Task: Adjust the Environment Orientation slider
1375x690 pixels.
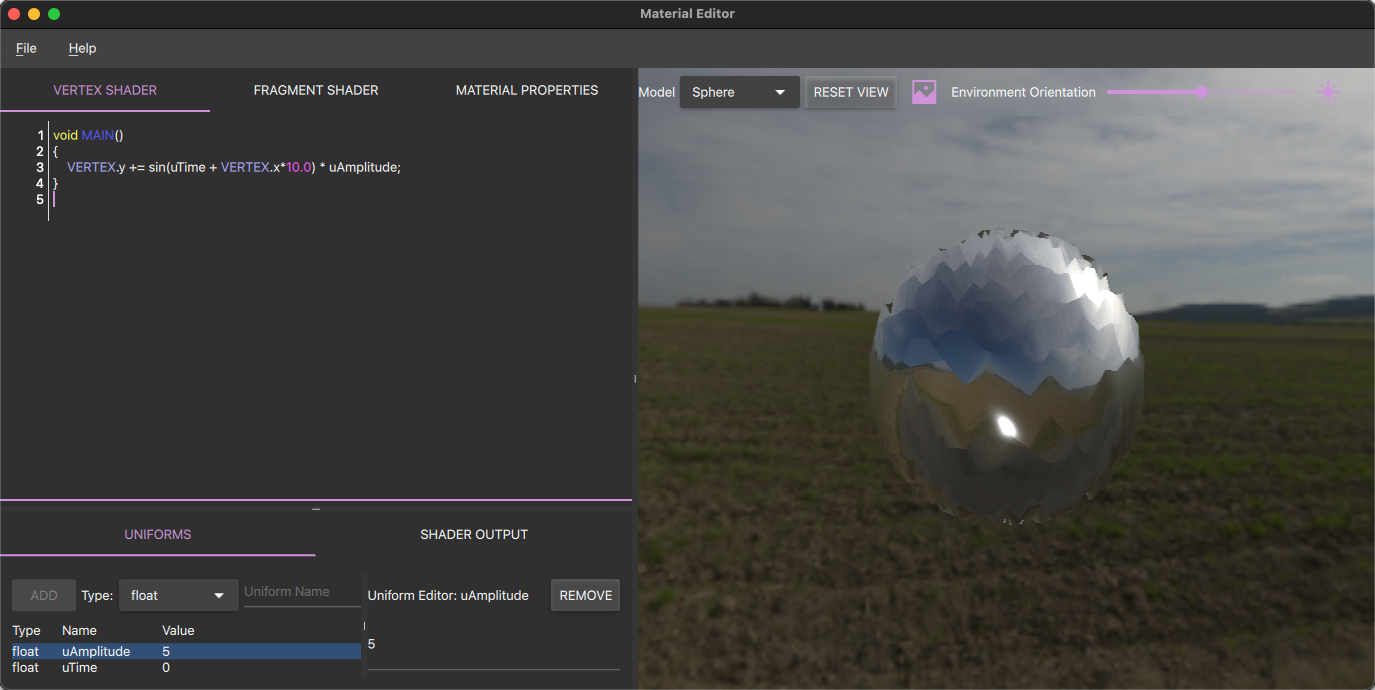Action: point(1201,91)
